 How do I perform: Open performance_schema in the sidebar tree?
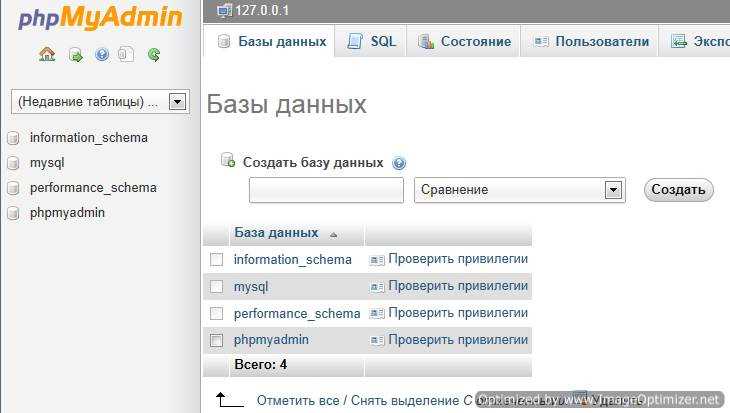[x=93, y=188]
